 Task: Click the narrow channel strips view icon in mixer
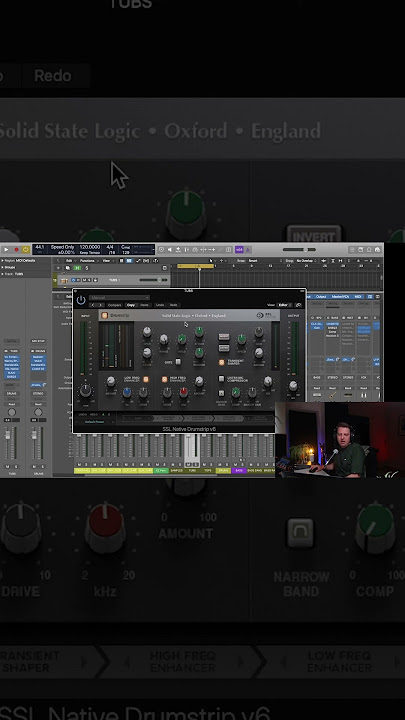tap(370, 297)
